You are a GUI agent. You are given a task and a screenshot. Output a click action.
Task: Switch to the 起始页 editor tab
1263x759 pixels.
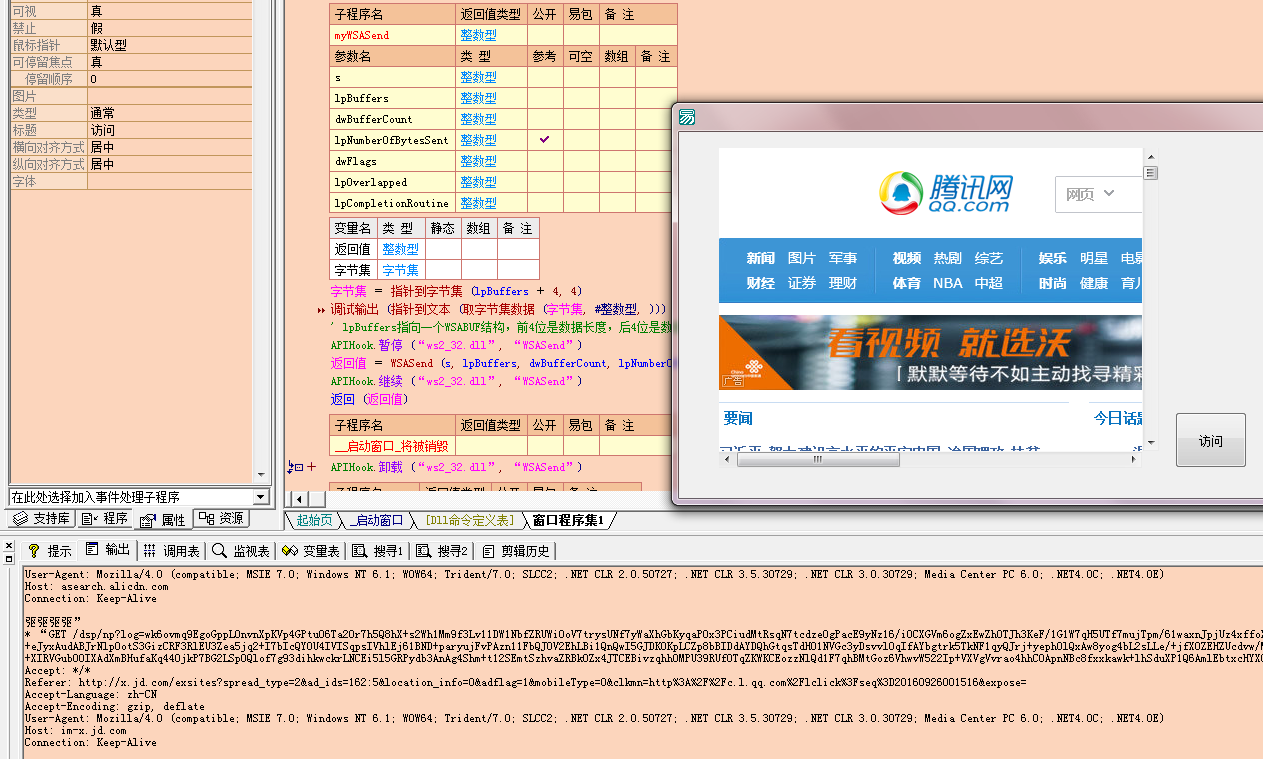[x=315, y=520]
